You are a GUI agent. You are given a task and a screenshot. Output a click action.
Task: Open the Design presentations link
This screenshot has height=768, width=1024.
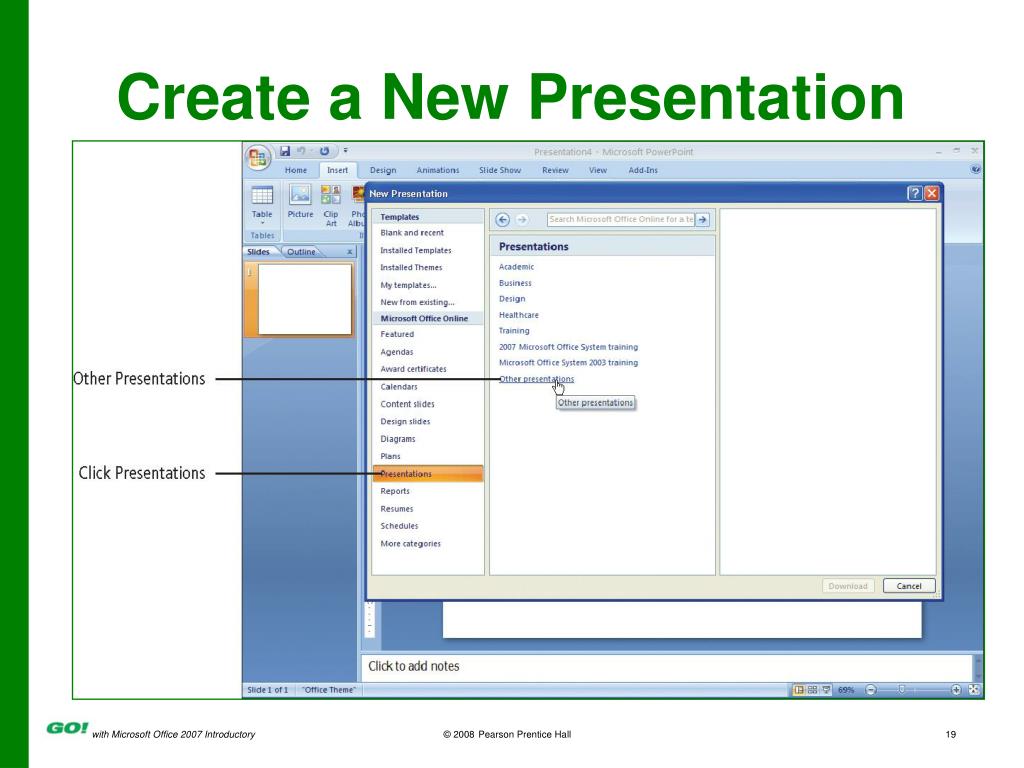tap(511, 298)
